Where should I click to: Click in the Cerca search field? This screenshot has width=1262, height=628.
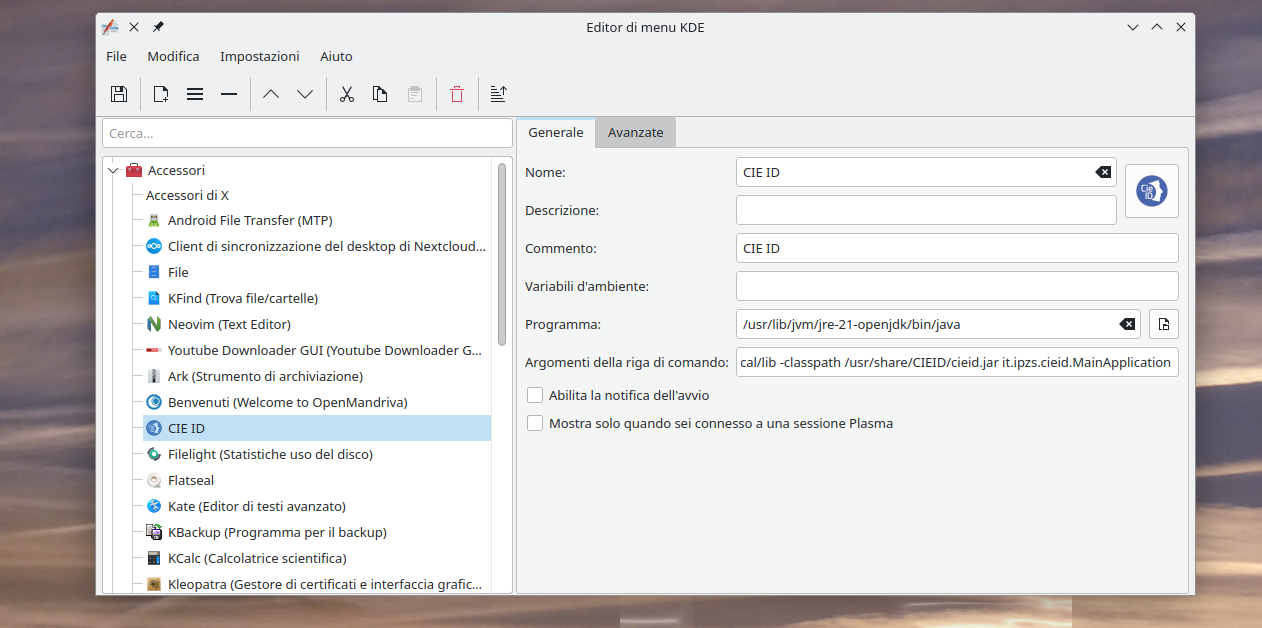tap(307, 133)
